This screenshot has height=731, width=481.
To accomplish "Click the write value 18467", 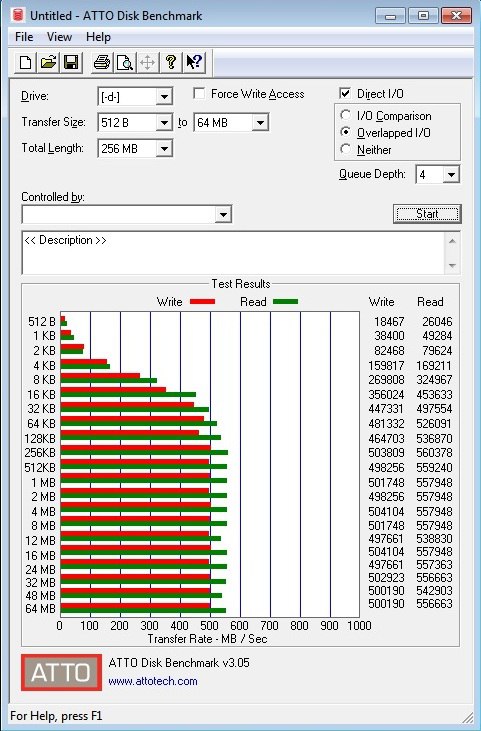I will pyautogui.click(x=389, y=322).
